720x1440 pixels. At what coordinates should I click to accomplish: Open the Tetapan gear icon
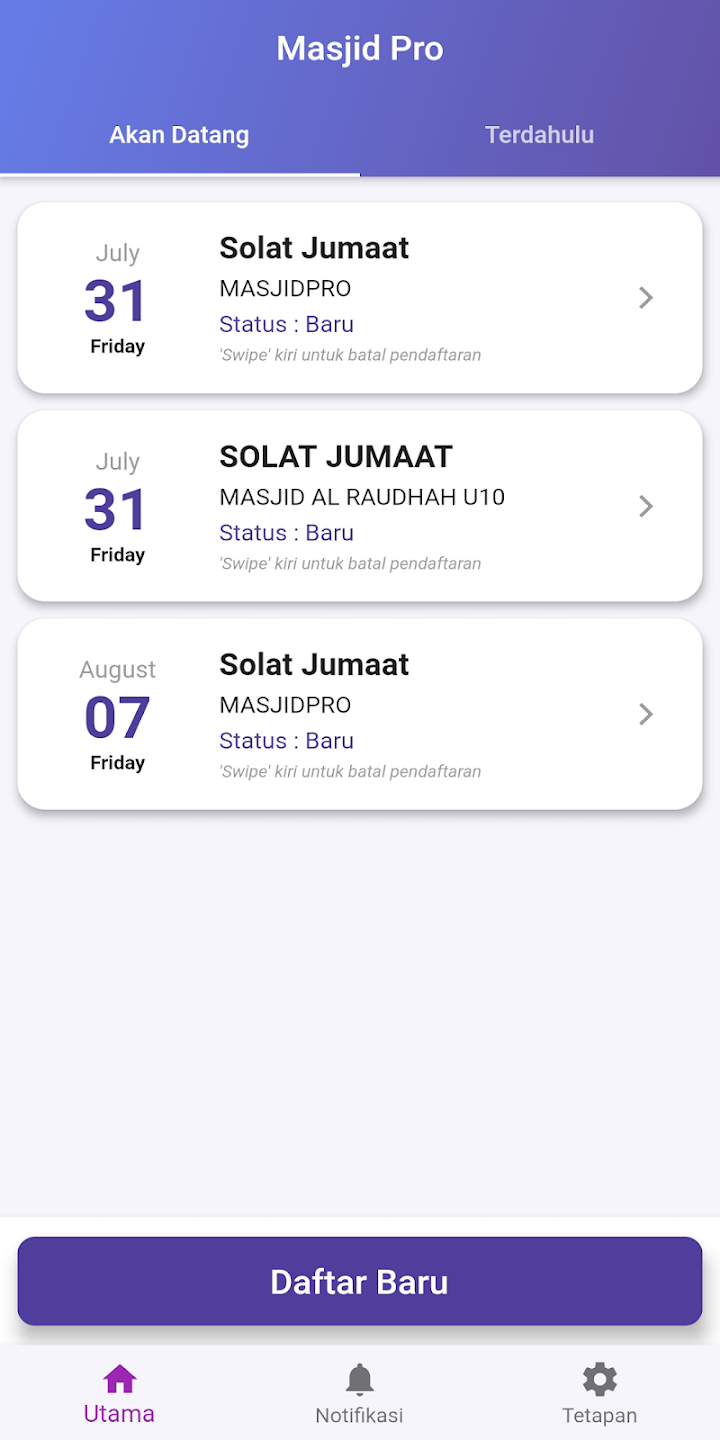pyautogui.click(x=599, y=1380)
